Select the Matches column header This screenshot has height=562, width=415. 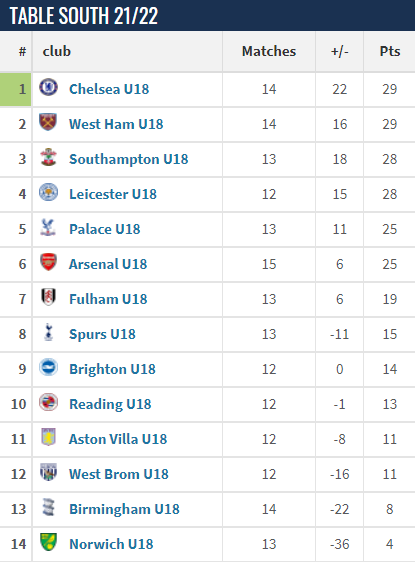(269, 51)
